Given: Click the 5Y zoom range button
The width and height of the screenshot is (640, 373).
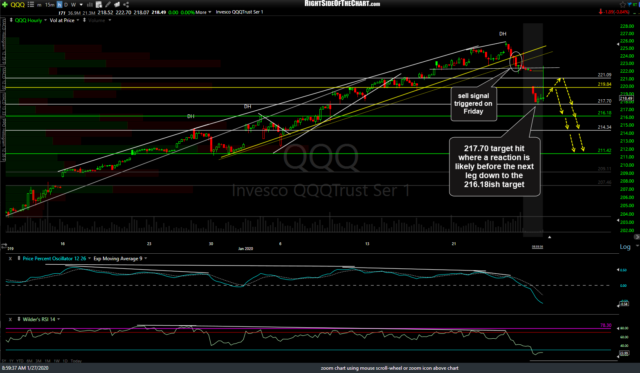Looking at the screenshot, I should coord(4,361).
